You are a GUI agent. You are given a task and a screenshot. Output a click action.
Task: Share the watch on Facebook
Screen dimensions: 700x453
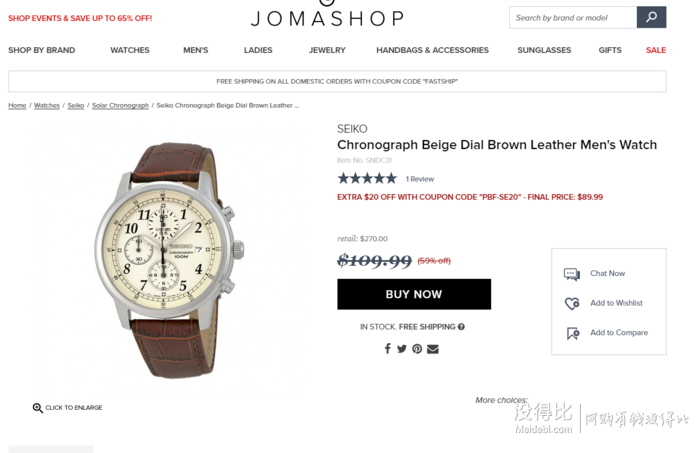(x=388, y=349)
